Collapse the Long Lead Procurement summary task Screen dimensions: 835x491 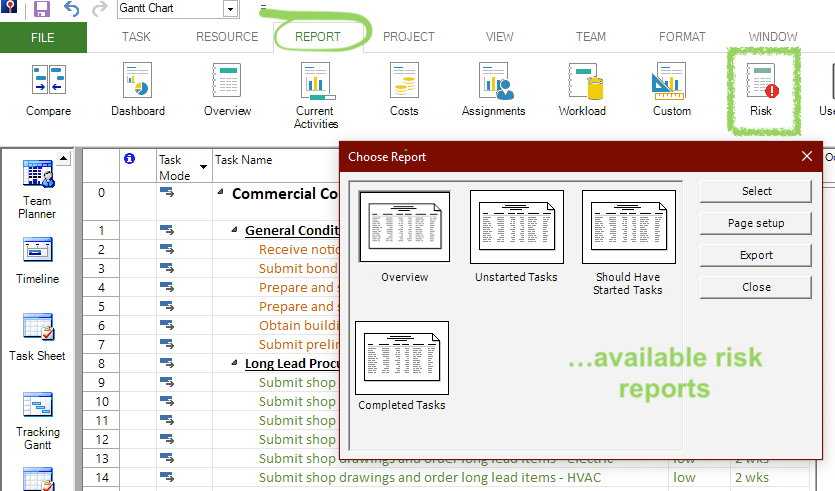click(234, 363)
